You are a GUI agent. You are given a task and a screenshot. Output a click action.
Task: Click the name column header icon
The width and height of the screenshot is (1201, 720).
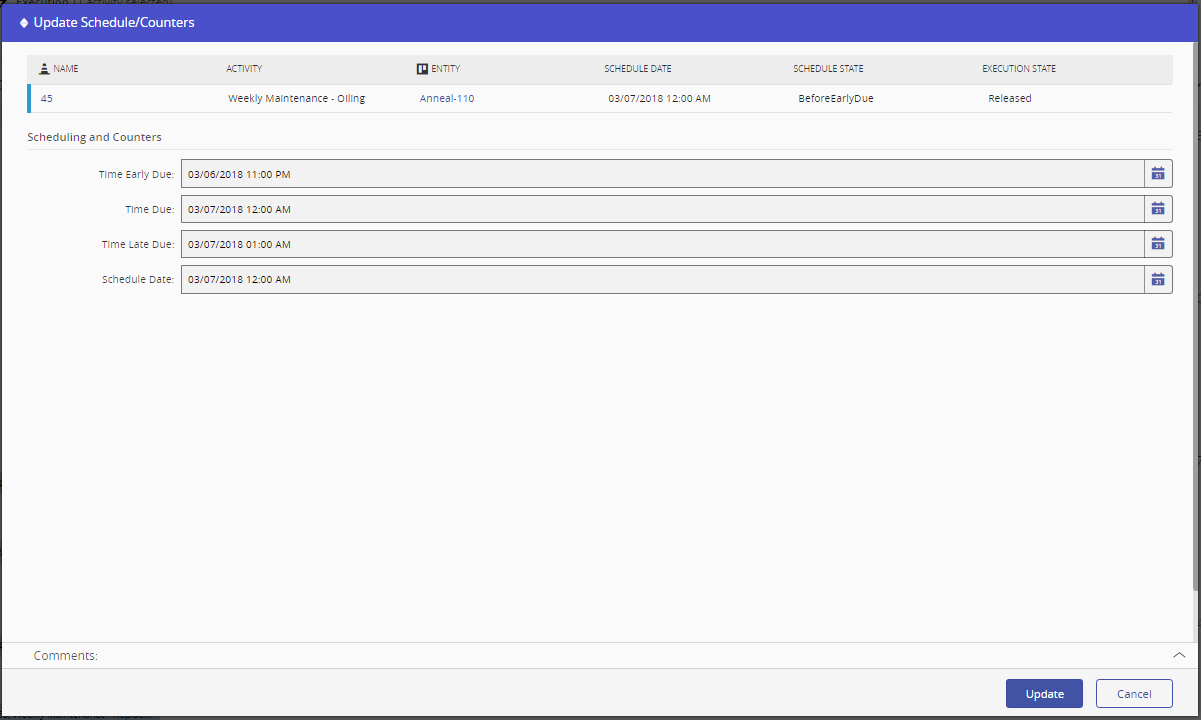[x=44, y=69]
